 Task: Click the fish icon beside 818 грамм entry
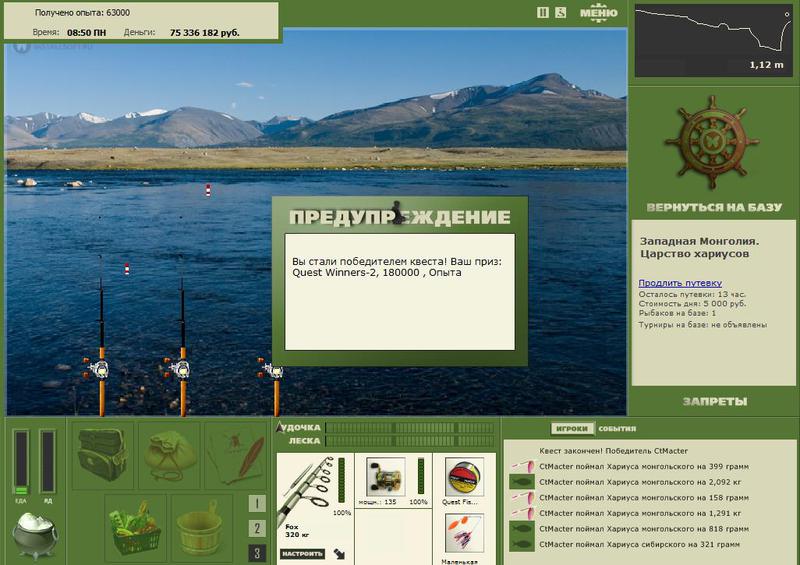[x=522, y=529]
